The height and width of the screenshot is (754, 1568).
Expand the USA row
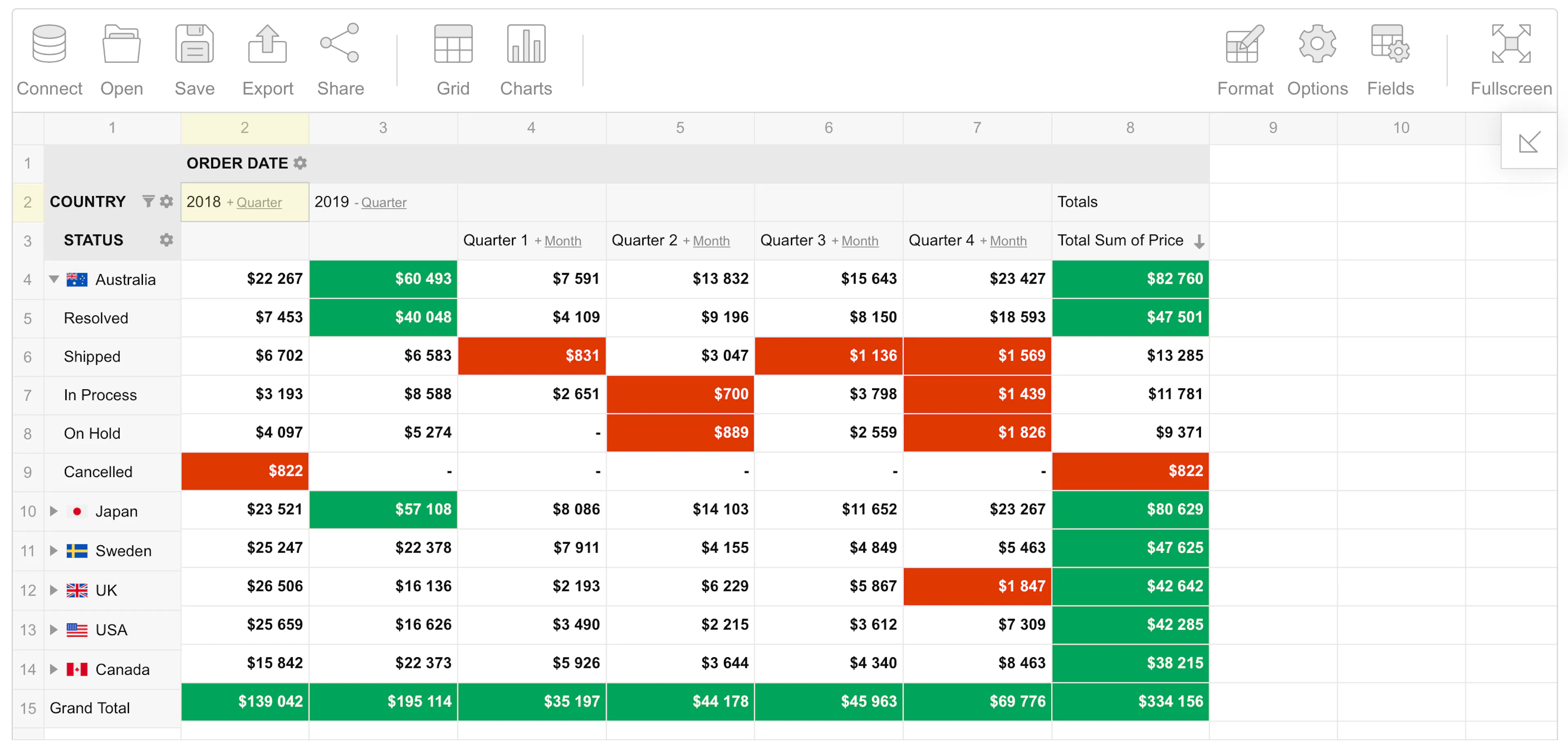coord(53,630)
